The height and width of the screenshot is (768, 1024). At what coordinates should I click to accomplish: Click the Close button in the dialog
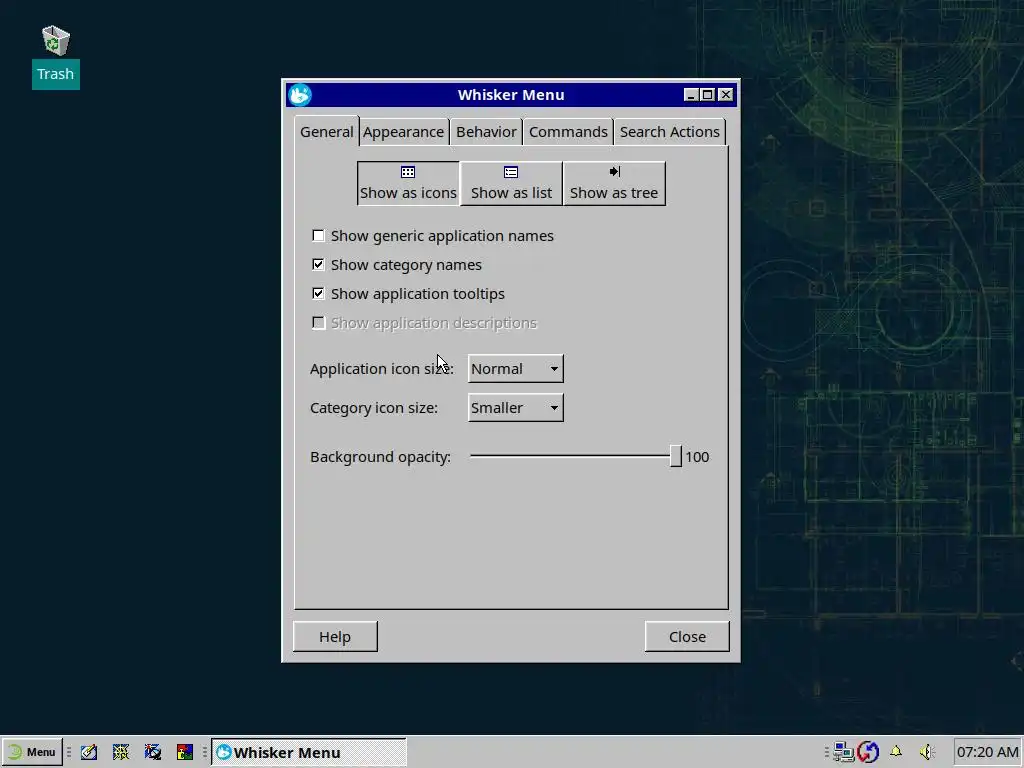pyautogui.click(x=687, y=637)
